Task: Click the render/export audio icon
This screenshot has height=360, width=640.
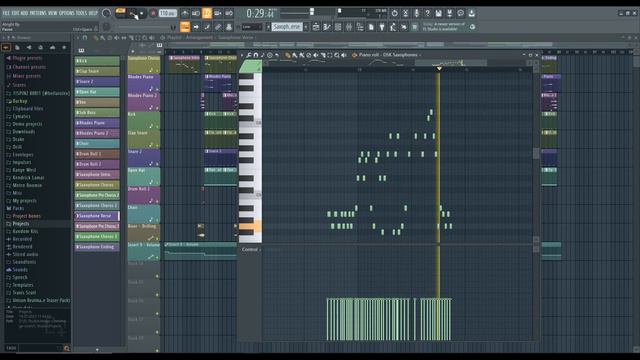Action: (x=449, y=13)
